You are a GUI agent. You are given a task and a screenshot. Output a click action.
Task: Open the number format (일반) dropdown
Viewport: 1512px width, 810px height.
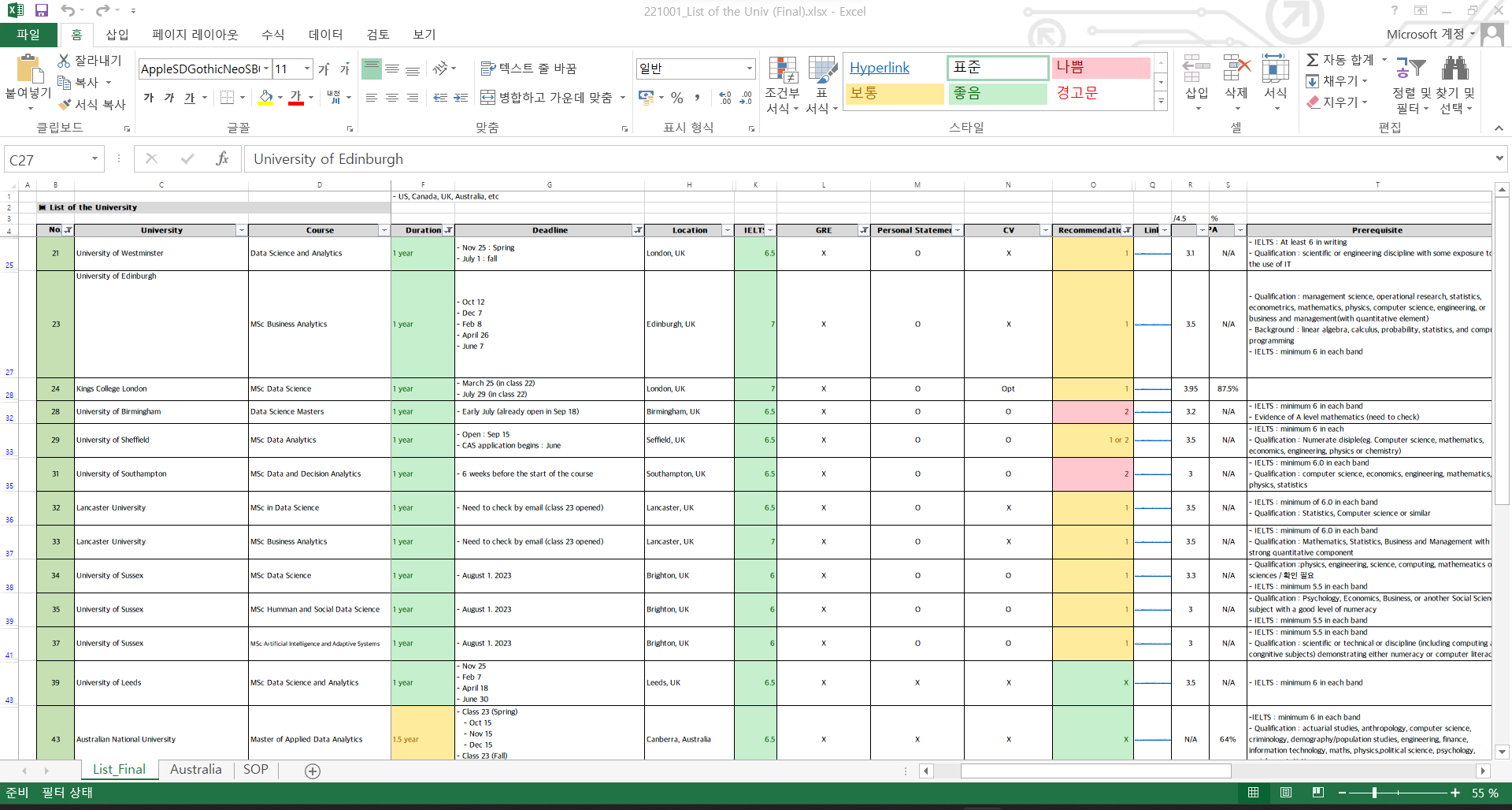pos(749,69)
